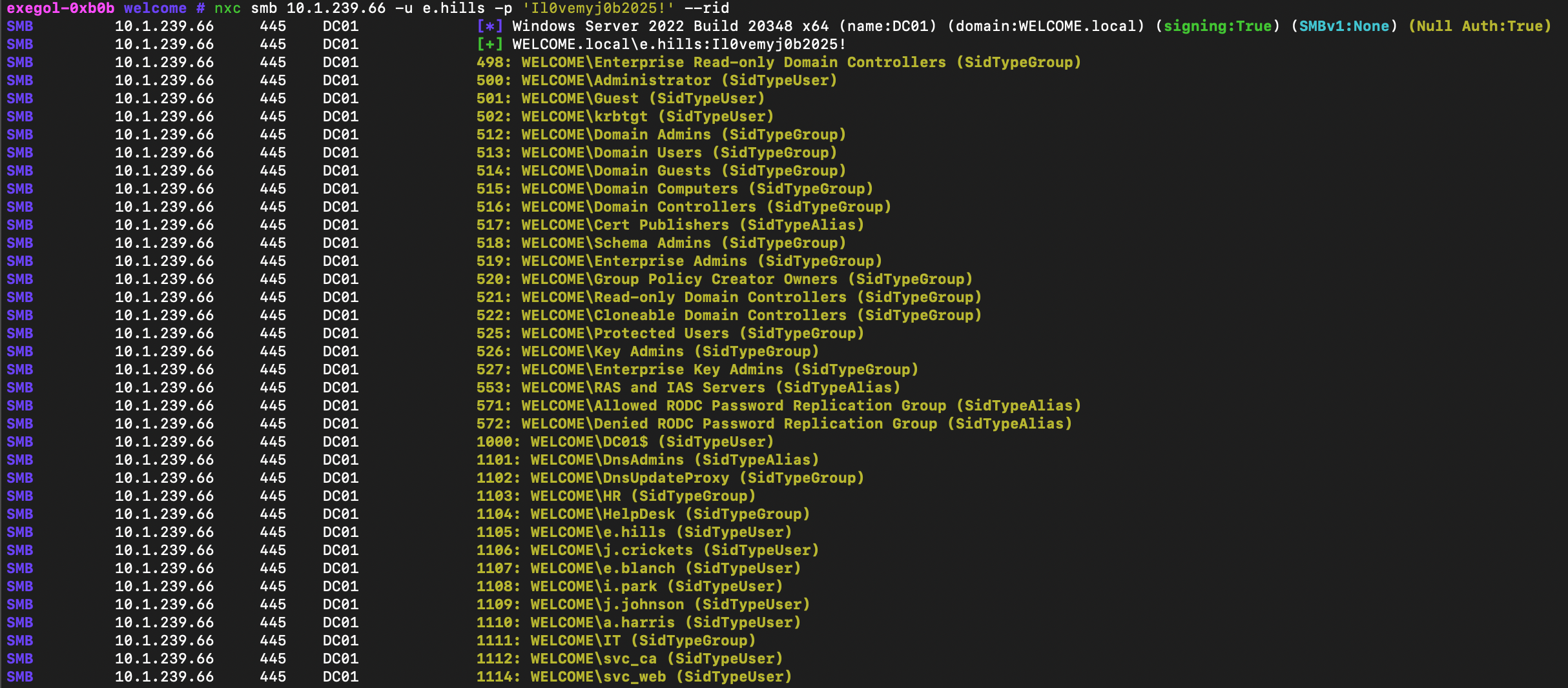Click the 'nxc' command in the prompt

point(227,8)
